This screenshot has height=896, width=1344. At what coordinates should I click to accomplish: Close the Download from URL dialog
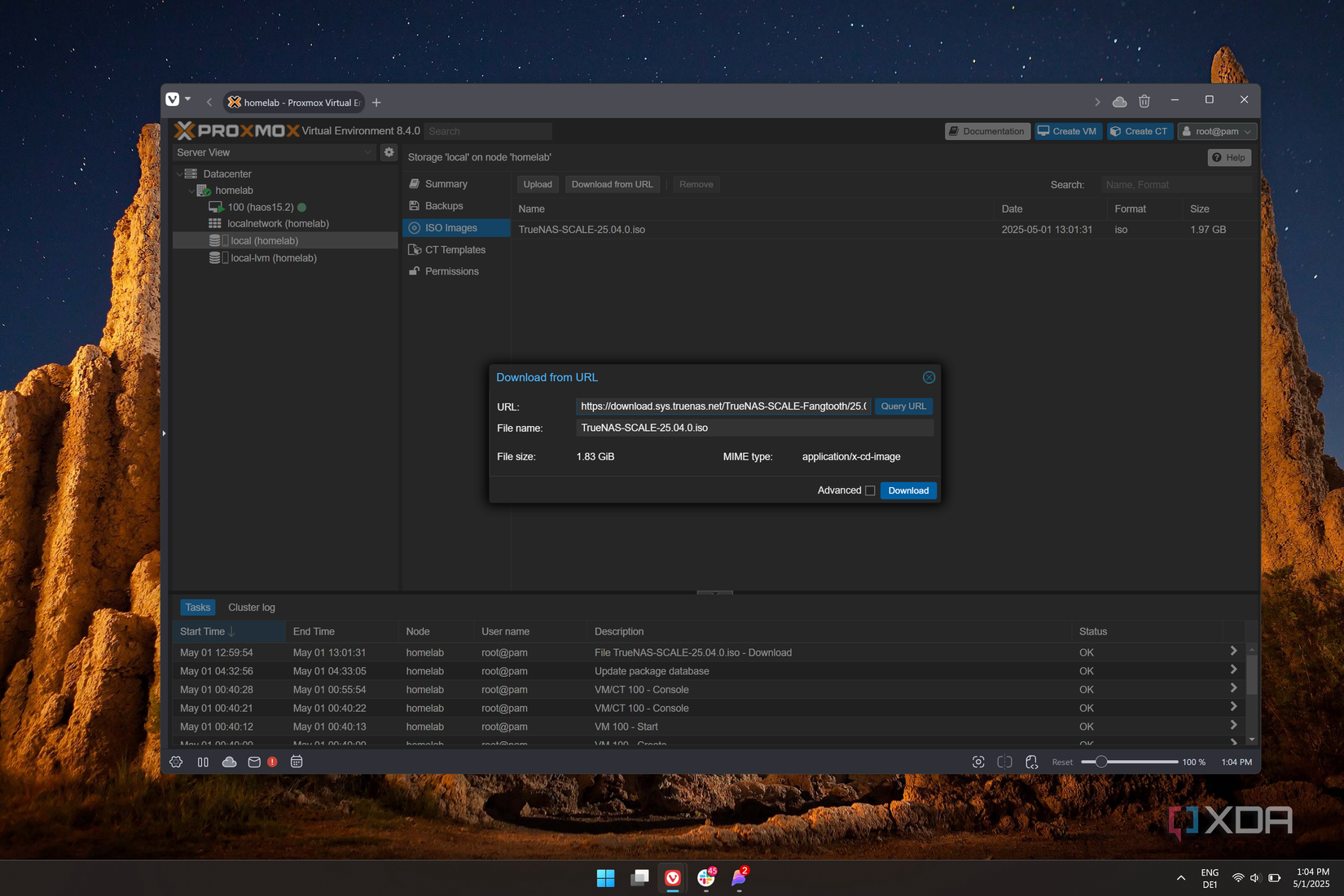click(929, 377)
